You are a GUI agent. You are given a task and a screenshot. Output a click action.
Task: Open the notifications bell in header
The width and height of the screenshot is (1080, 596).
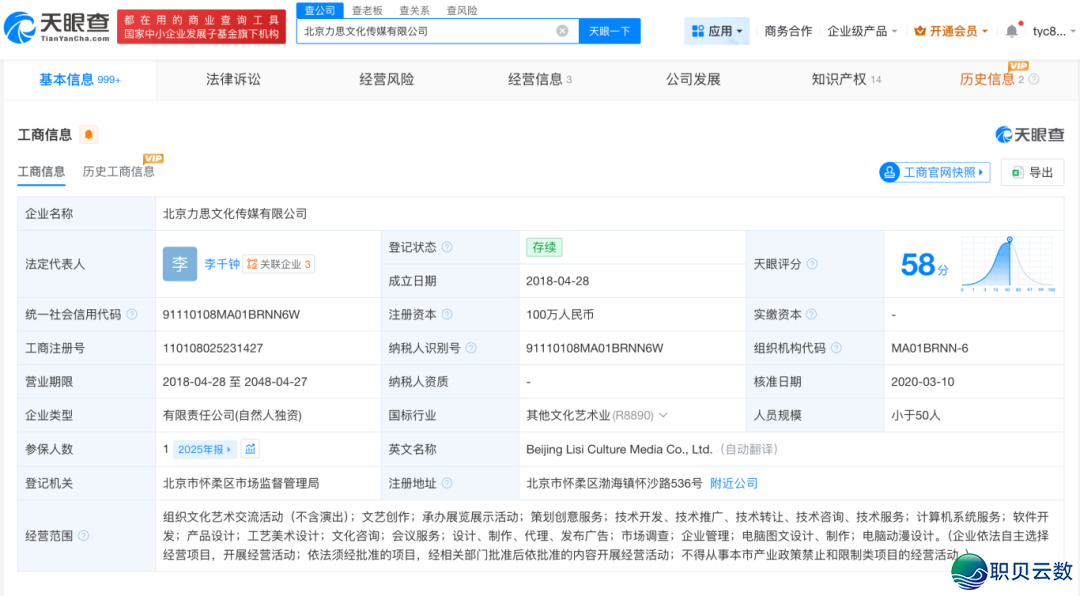click(1011, 31)
